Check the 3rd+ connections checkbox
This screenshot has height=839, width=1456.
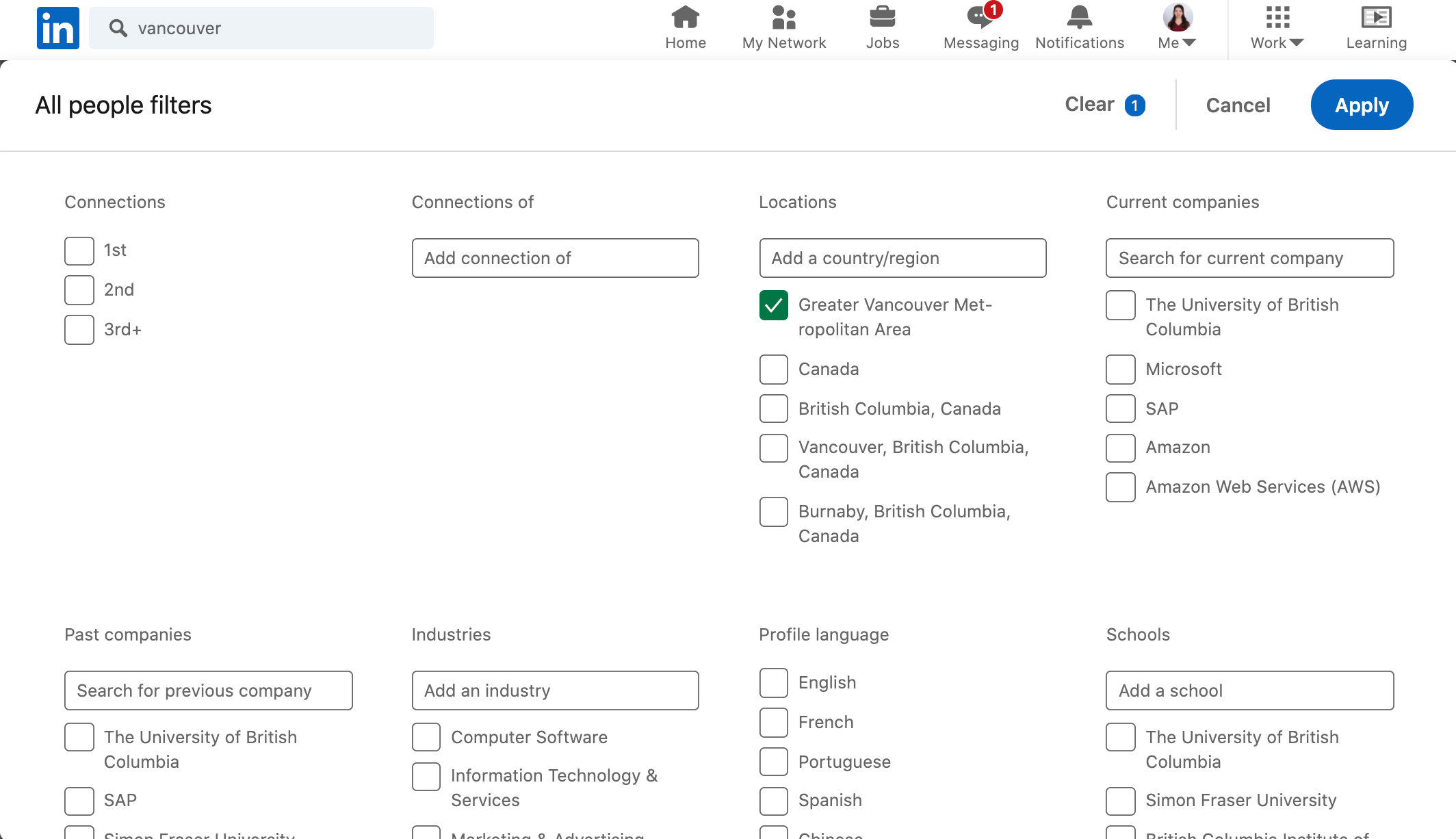79,330
